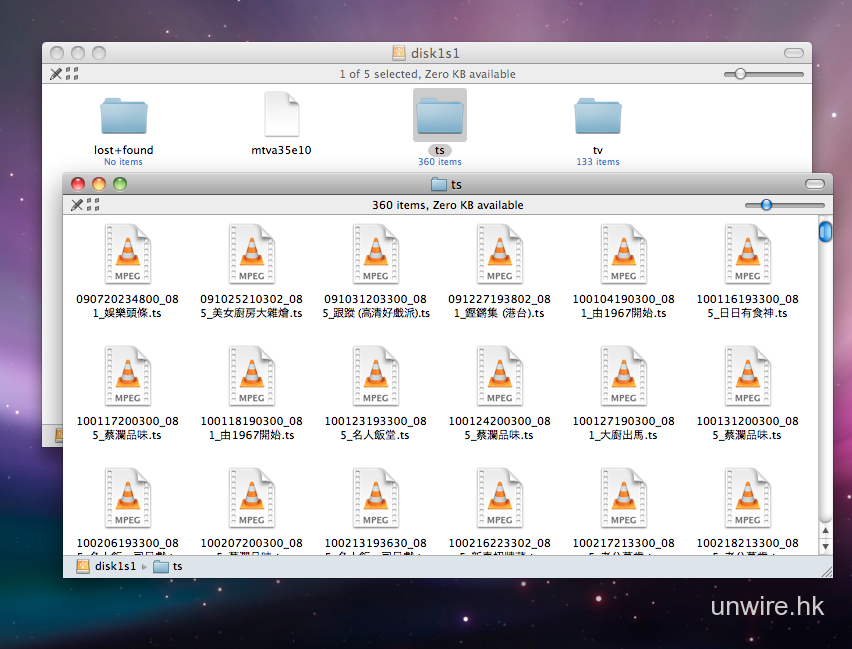Screen dimensions: 852x649
Task: Click the scroll down arrow in ts window
Action: pos(825,544)
